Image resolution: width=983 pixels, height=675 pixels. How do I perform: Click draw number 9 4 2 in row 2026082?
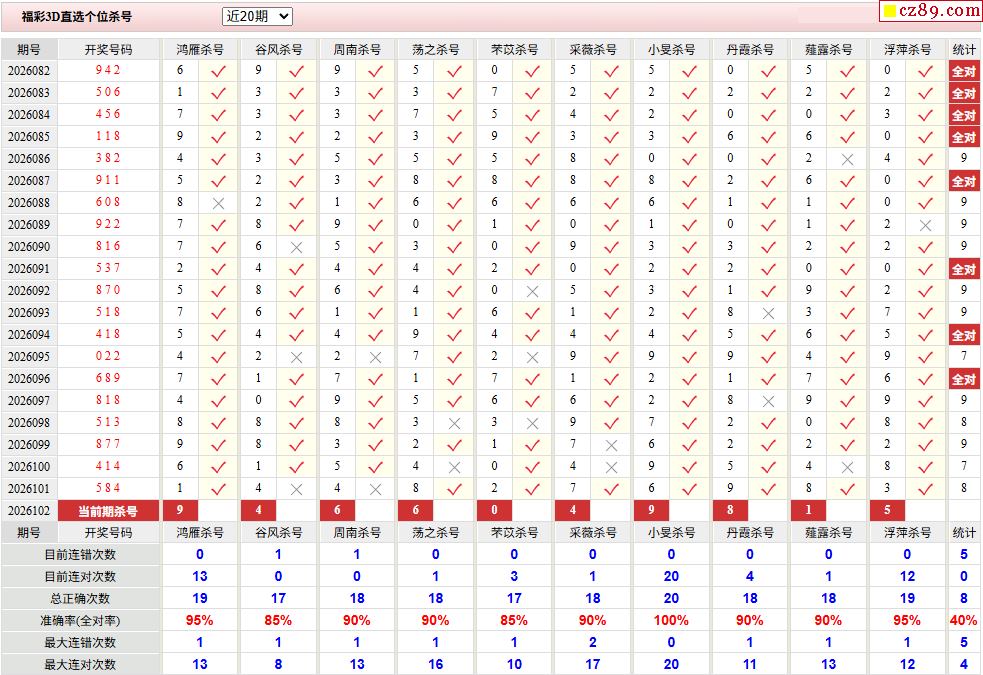click(x=108, y=70)
